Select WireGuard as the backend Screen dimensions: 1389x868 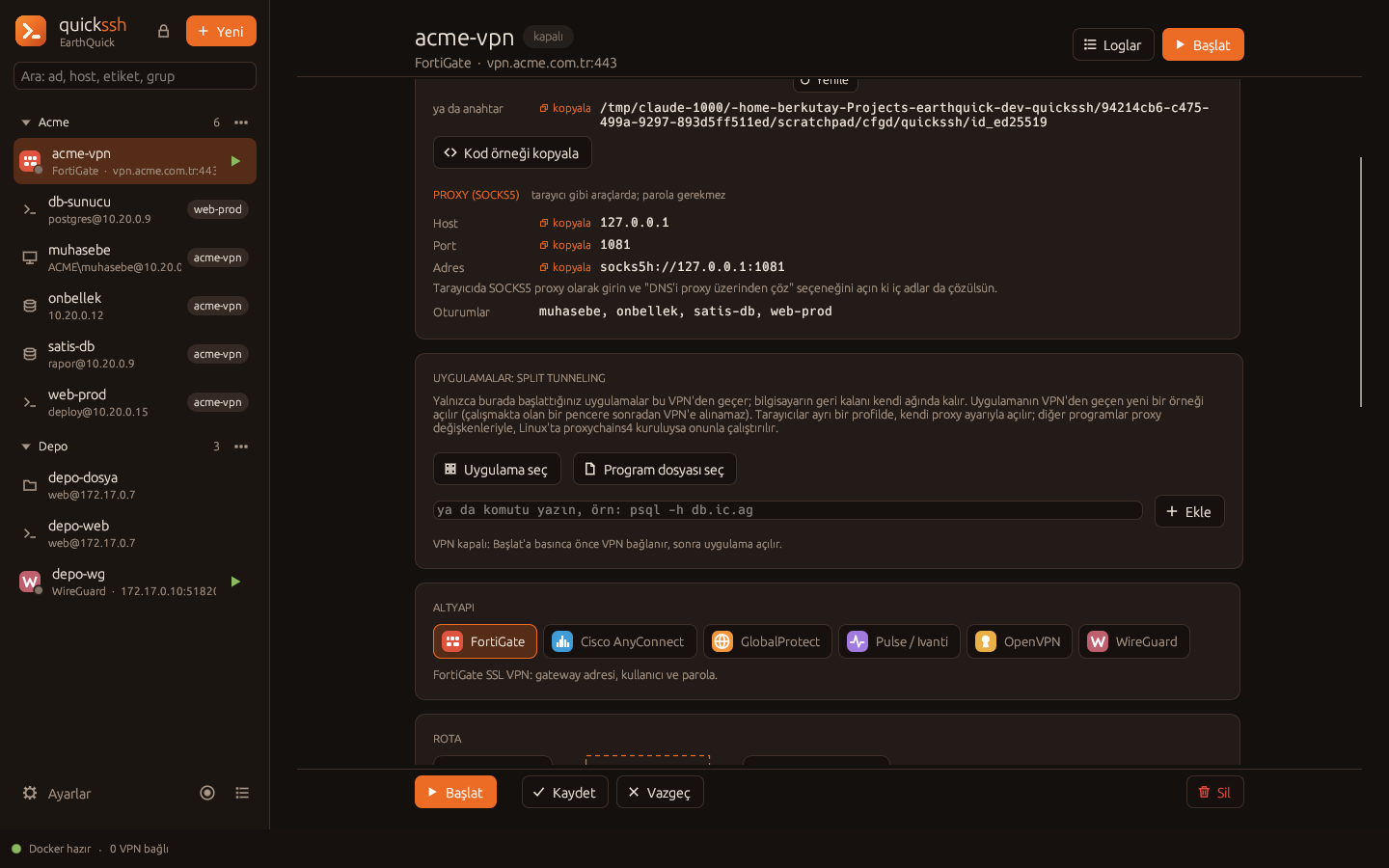[x=1134, y=641]
